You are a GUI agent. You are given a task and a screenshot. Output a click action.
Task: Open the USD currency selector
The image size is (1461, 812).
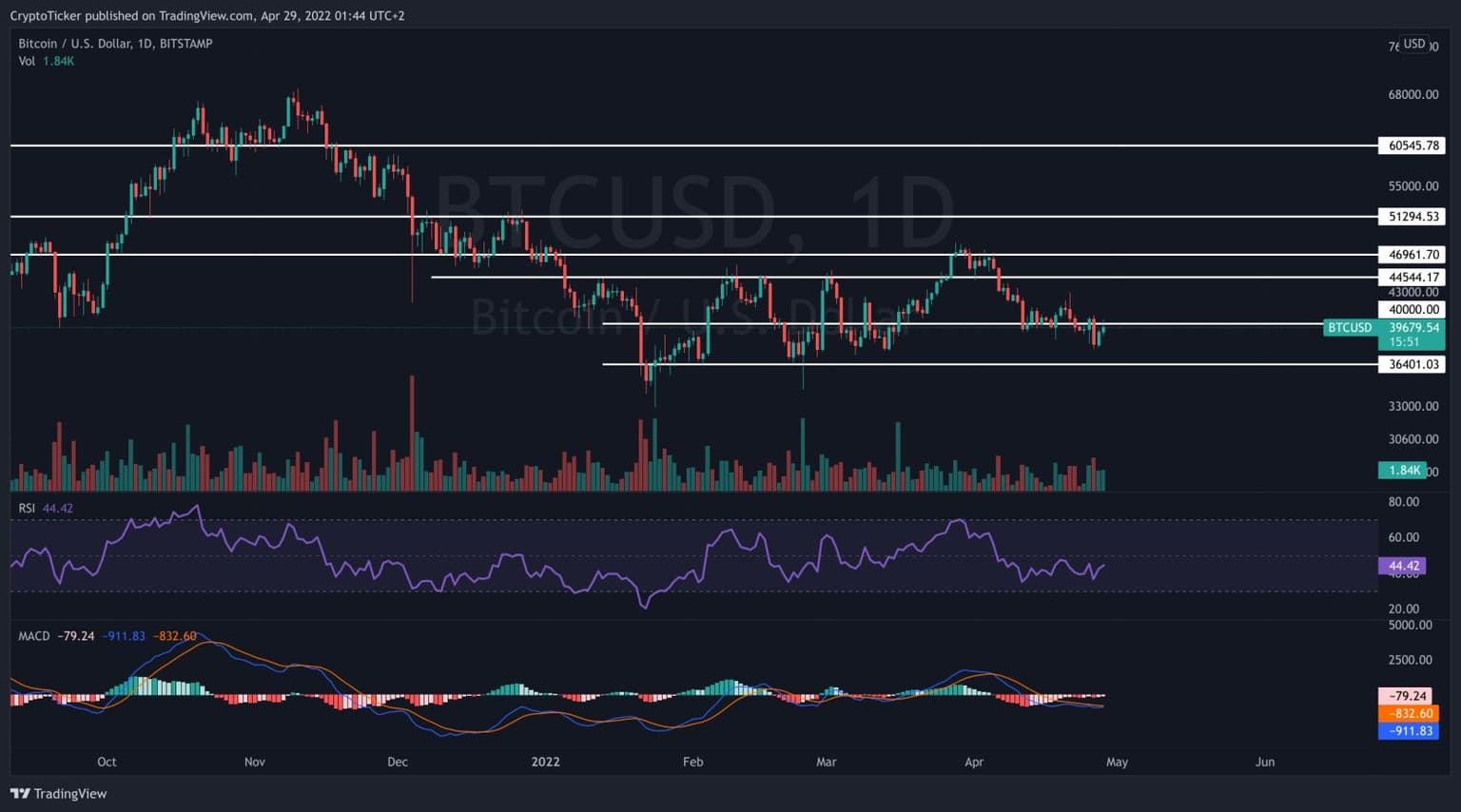coord(1414,44)
